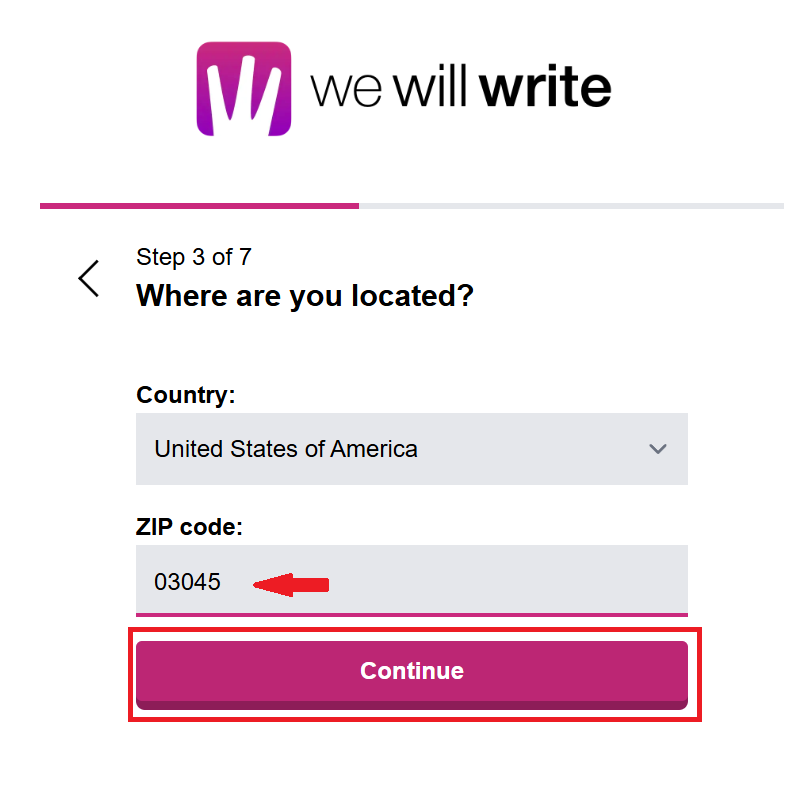
Task: Click the pink underline beneath ZIP field
Action: point(411,614)
